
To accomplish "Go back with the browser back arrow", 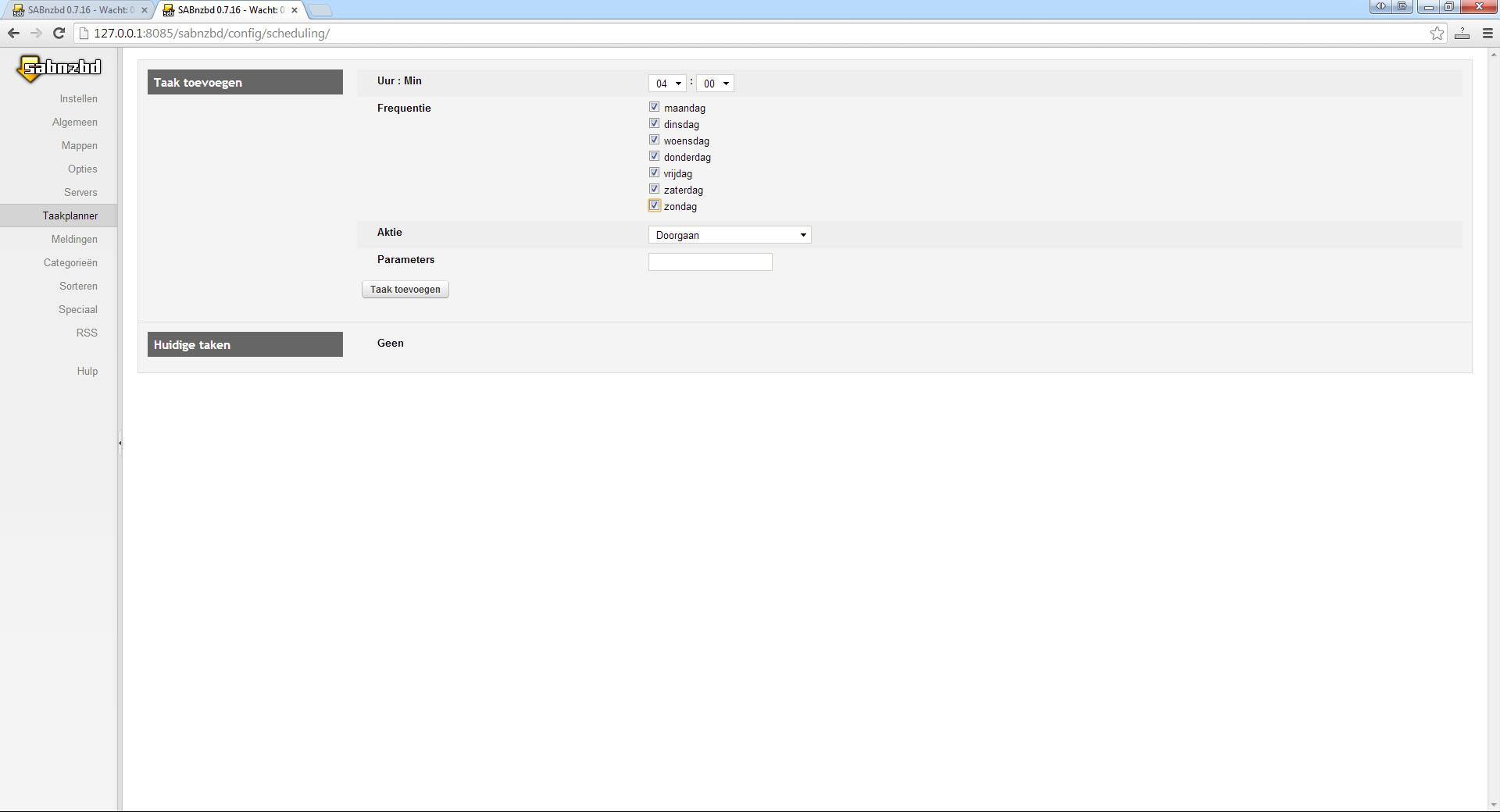I will (x=13, y=33).
